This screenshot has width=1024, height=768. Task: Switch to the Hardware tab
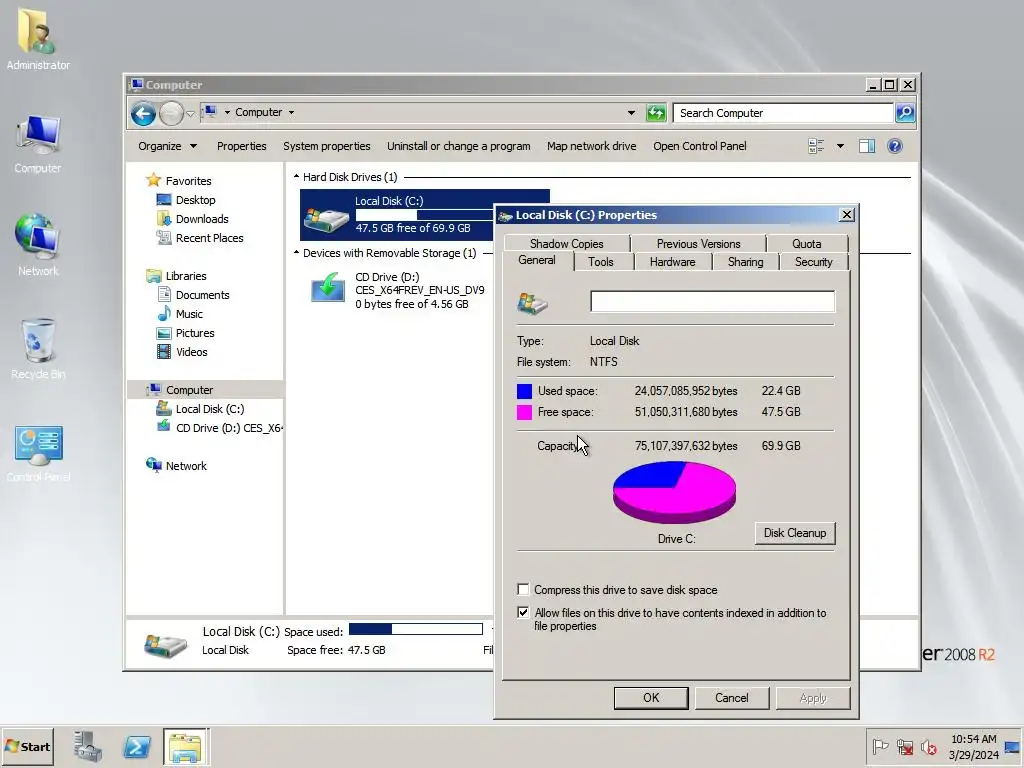point(672,262)
